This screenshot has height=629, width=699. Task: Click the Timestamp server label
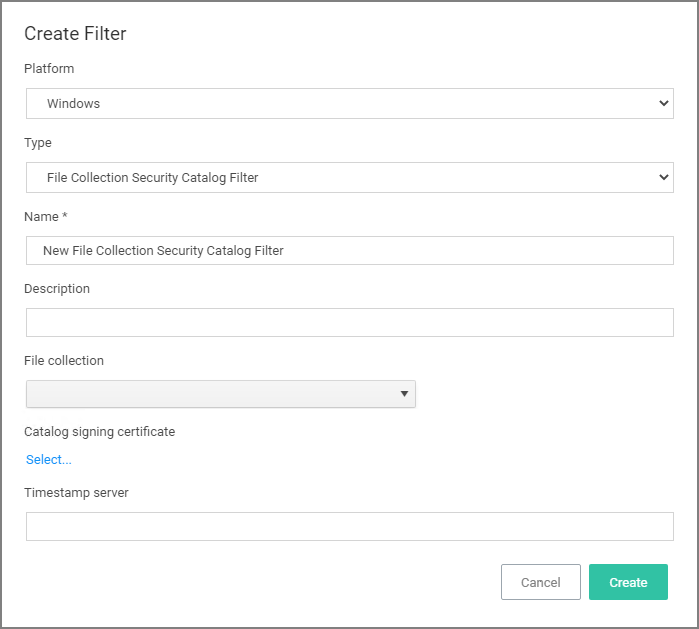(76, 493)
